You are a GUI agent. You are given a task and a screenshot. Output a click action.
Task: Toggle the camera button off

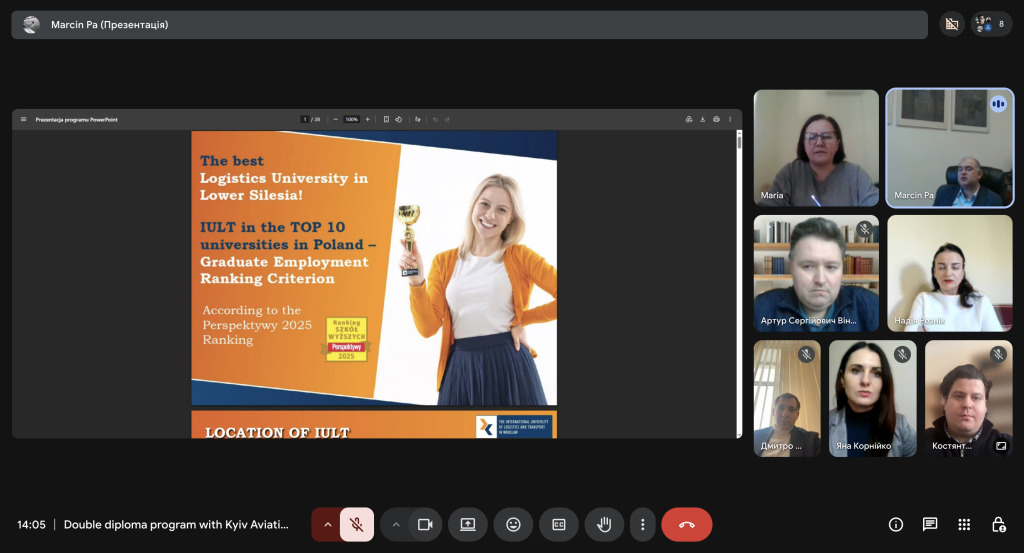pos(425,524)
